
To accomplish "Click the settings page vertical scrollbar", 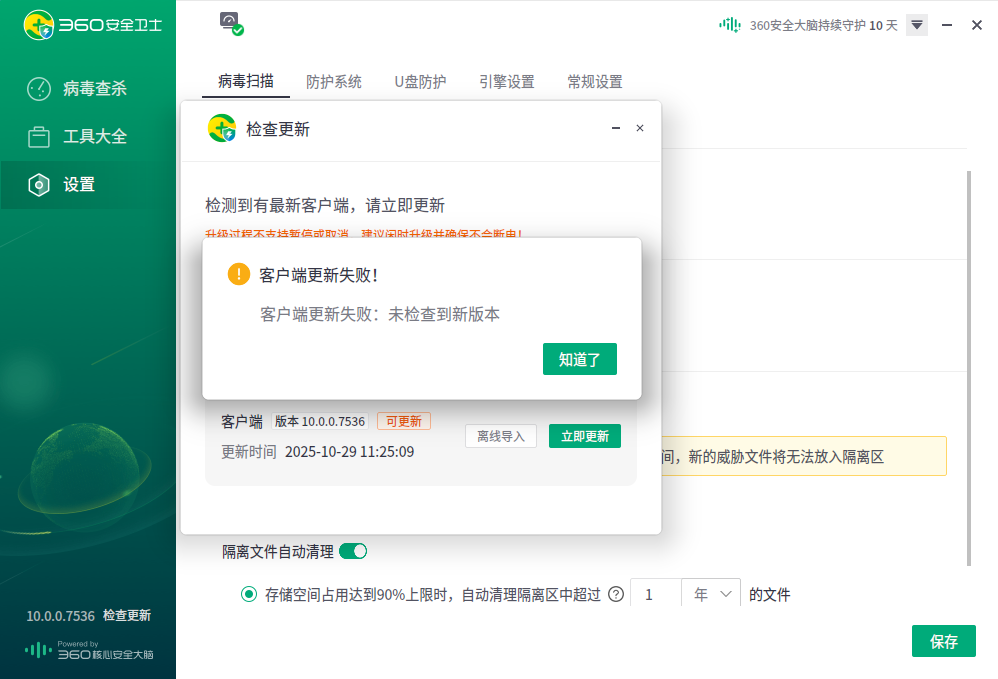I will [x=969, y=368].
